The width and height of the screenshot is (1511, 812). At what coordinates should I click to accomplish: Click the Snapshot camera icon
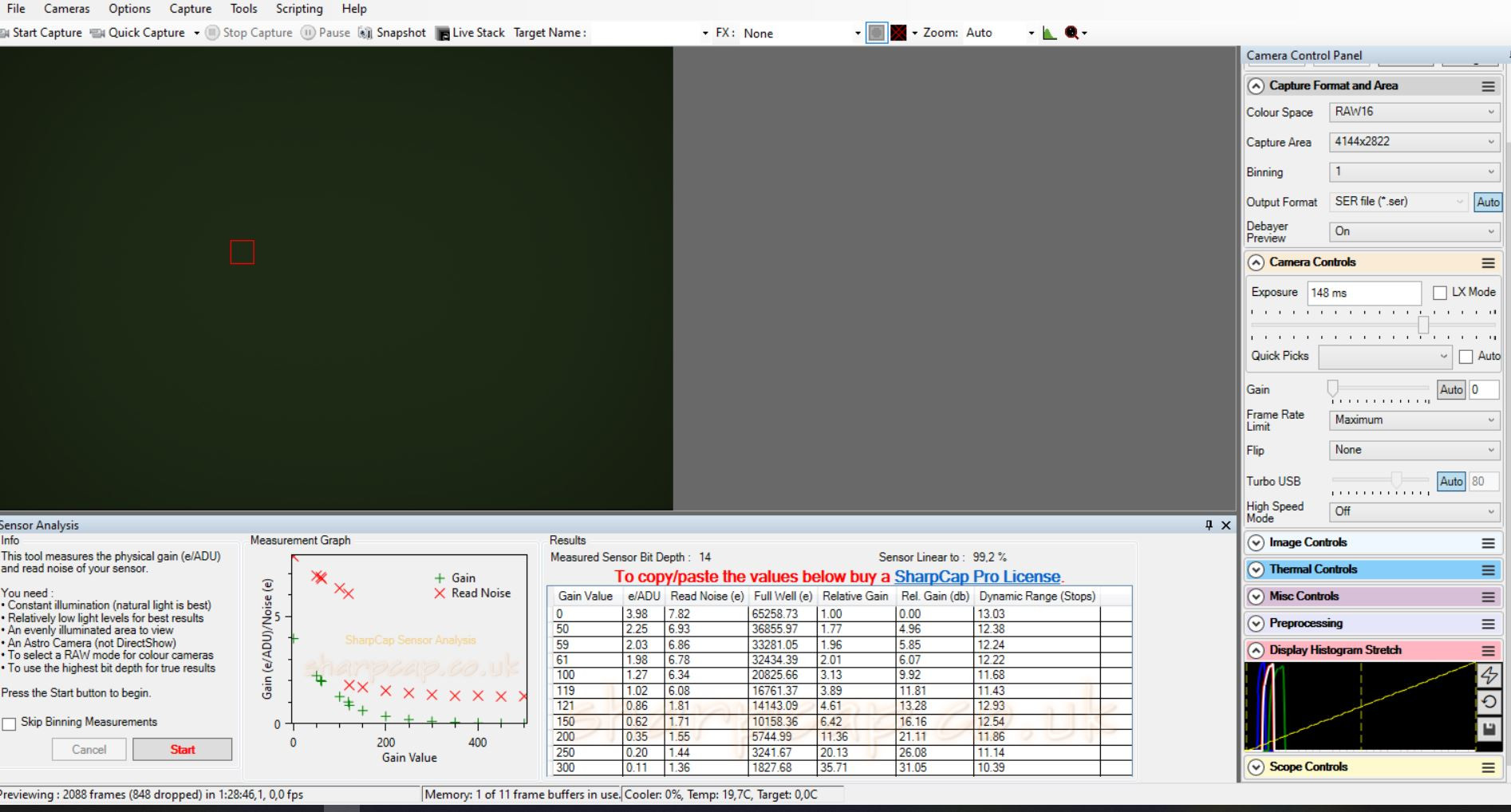[x=365, y=33]
